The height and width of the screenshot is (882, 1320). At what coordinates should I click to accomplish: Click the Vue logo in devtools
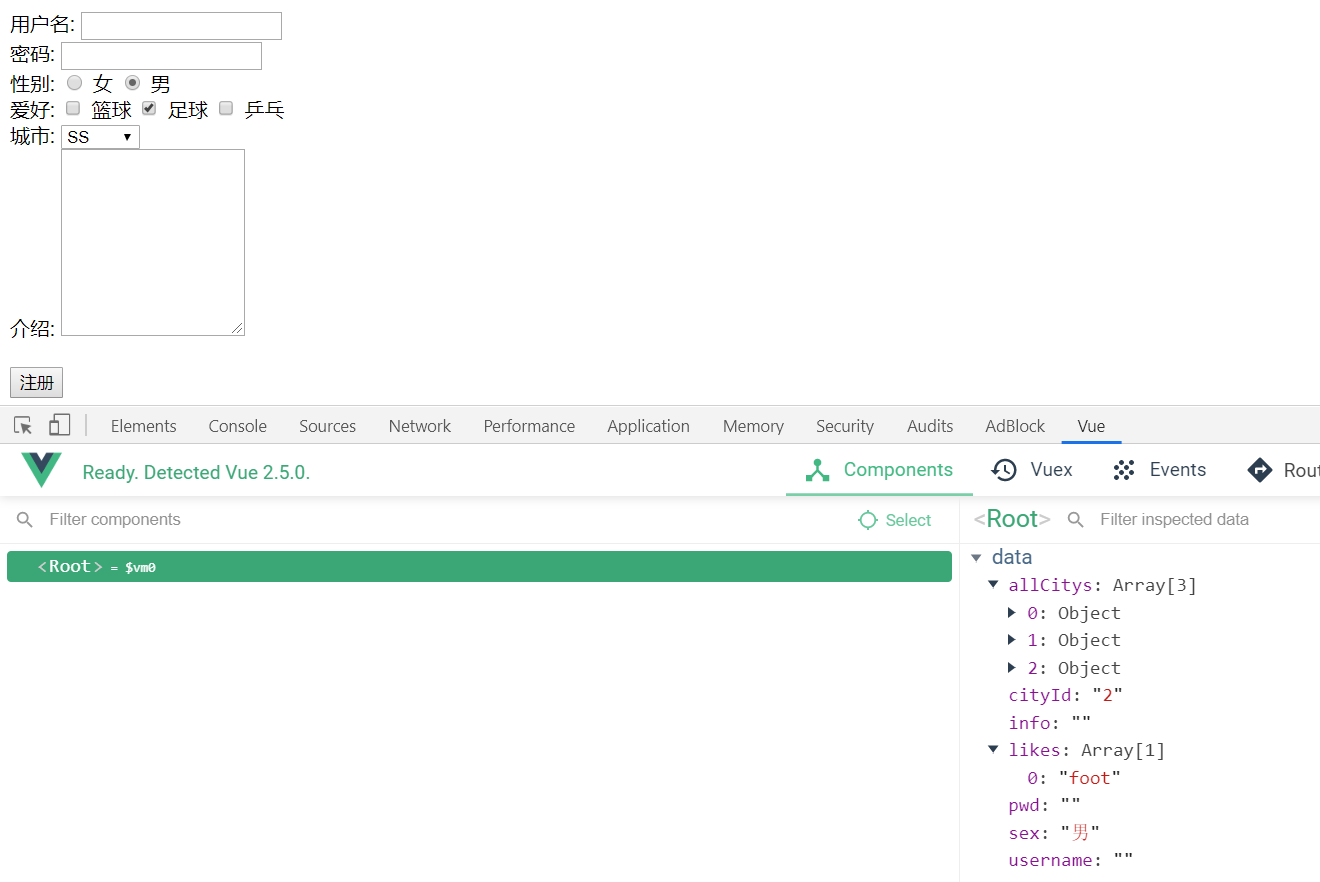[x=41, y=470]
